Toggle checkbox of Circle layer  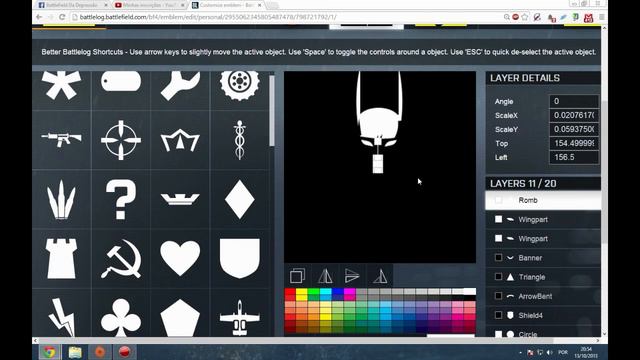pyautogui.click(x=498, y=334)
